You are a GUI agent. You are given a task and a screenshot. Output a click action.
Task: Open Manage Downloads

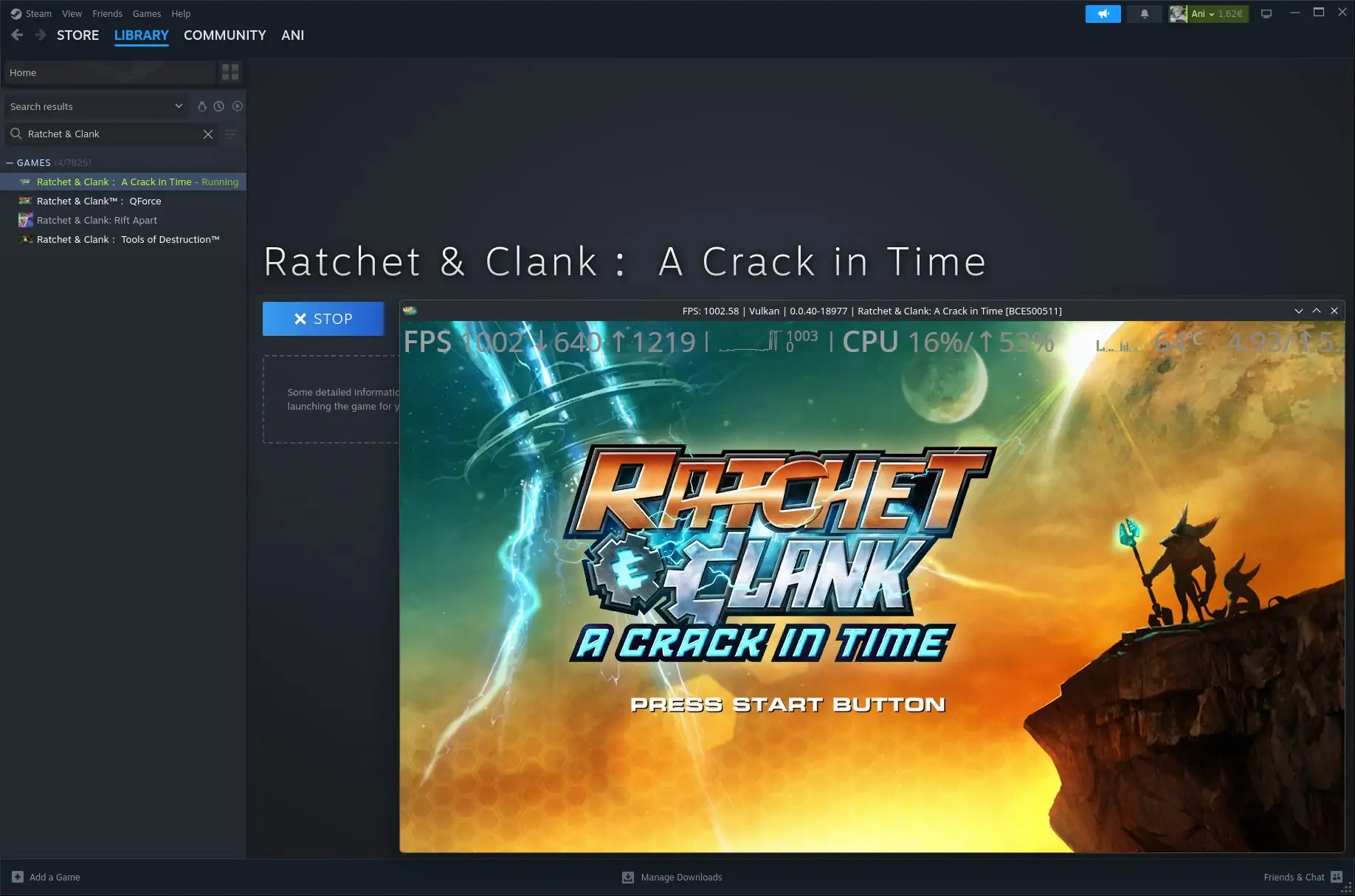pos(672,877)
